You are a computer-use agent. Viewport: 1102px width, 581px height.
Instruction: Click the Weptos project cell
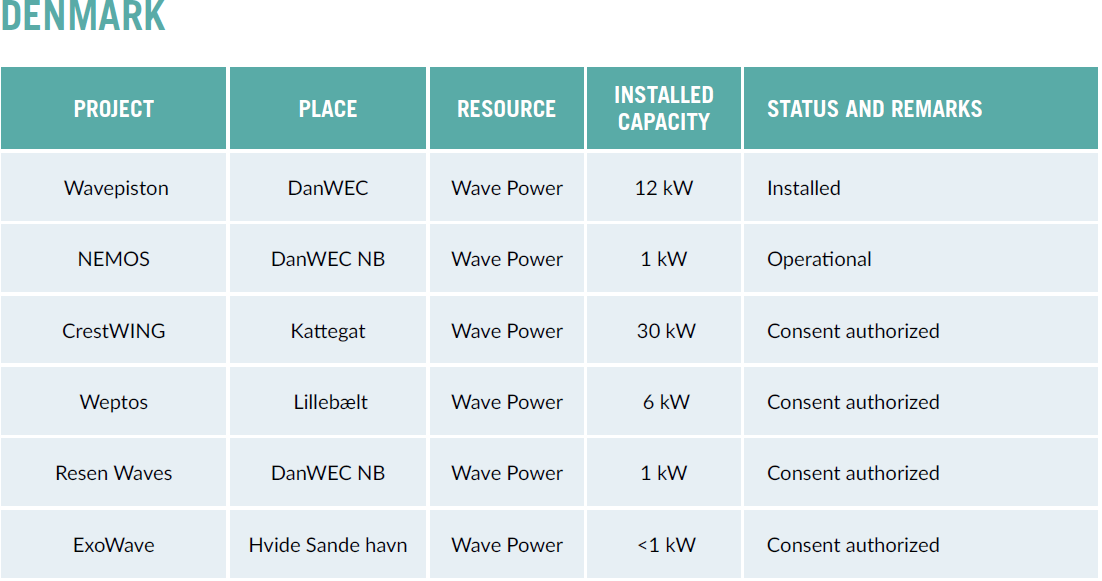(x=114, y=402)
